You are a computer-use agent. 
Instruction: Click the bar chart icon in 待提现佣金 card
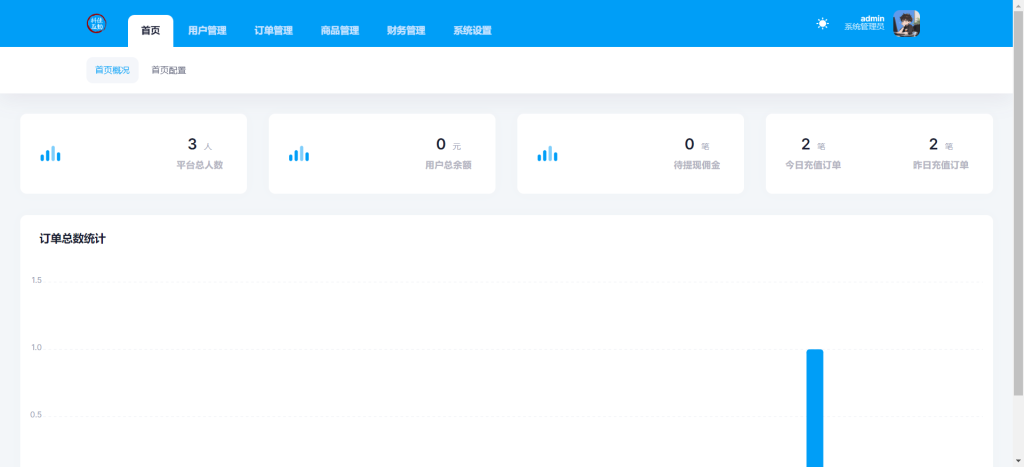click(x=547, y=154)
